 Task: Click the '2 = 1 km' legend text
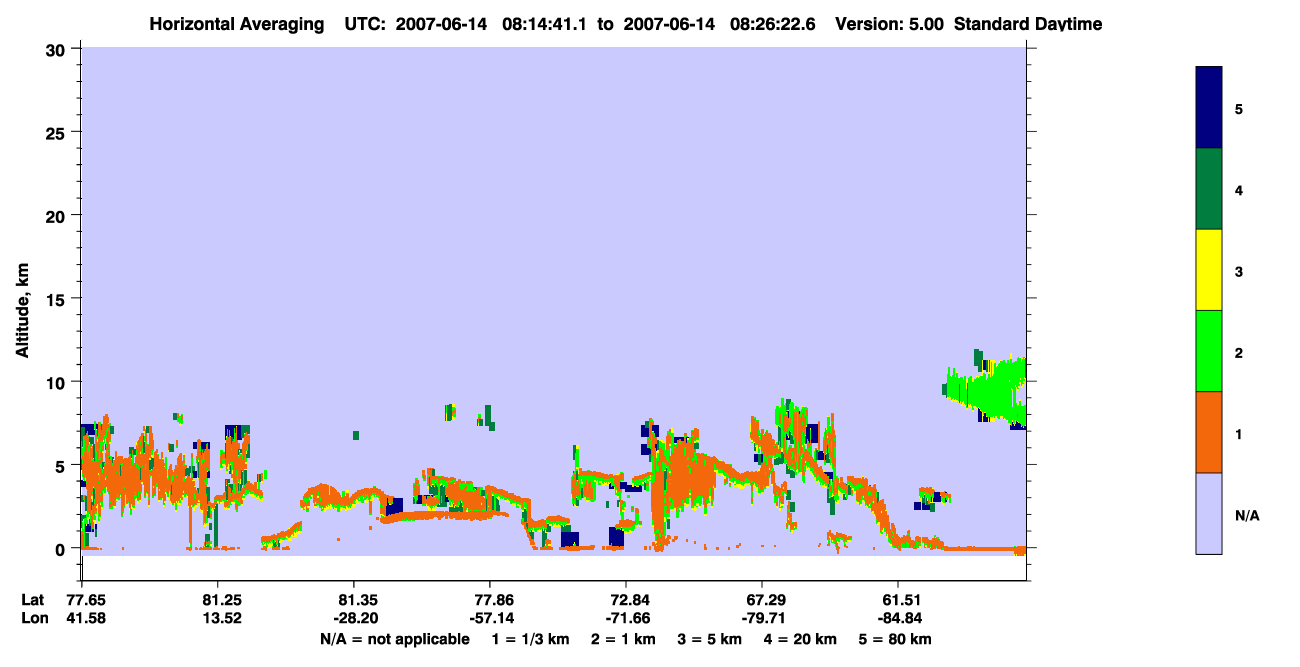623,639
